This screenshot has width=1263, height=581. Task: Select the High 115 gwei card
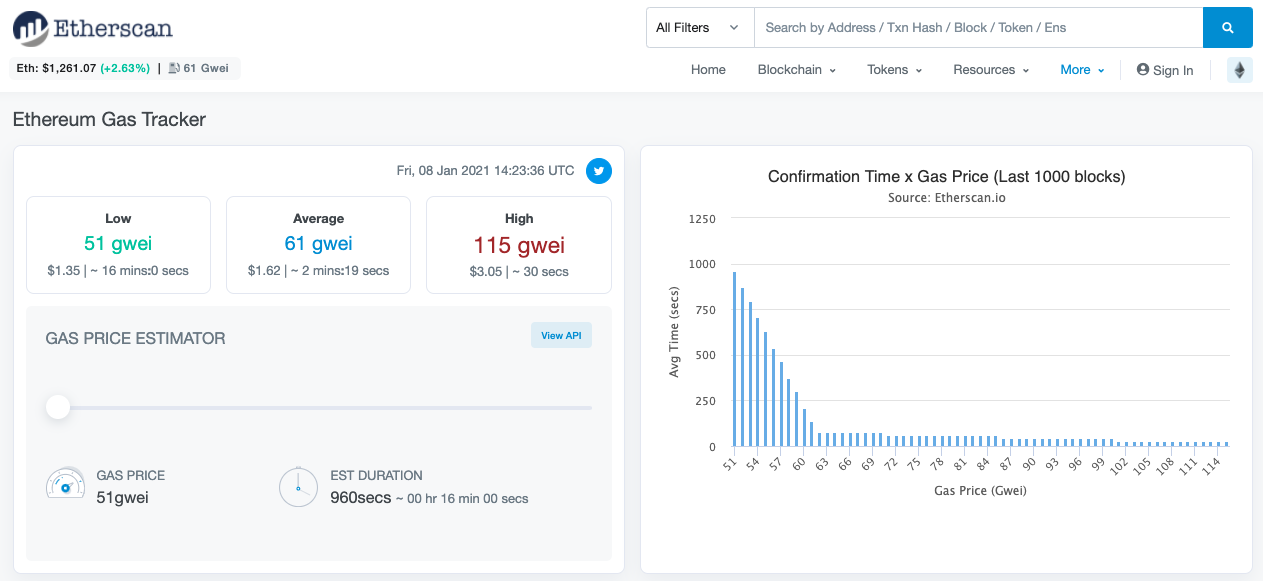click(x=519, y=245)
